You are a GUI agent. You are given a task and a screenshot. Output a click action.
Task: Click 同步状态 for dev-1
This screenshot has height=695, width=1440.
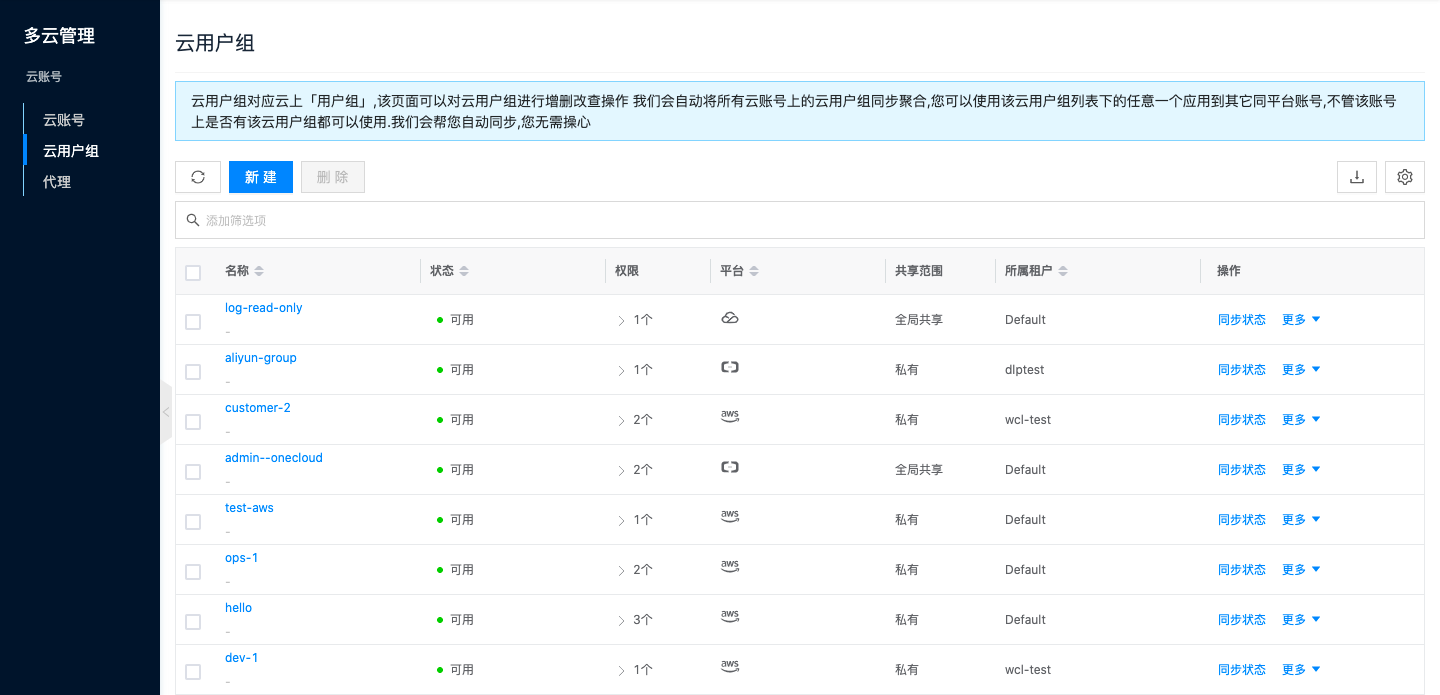pyautogui.click(x=1242, y=670)
